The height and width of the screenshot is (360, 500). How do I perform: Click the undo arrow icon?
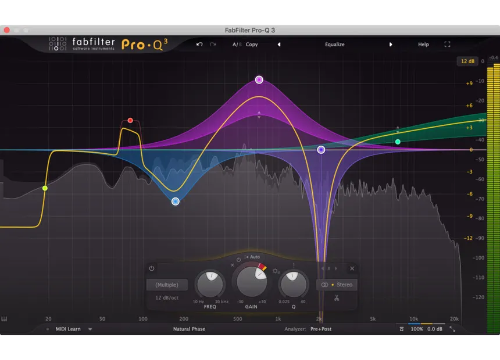pyautogui.click(x=199, y=44)
